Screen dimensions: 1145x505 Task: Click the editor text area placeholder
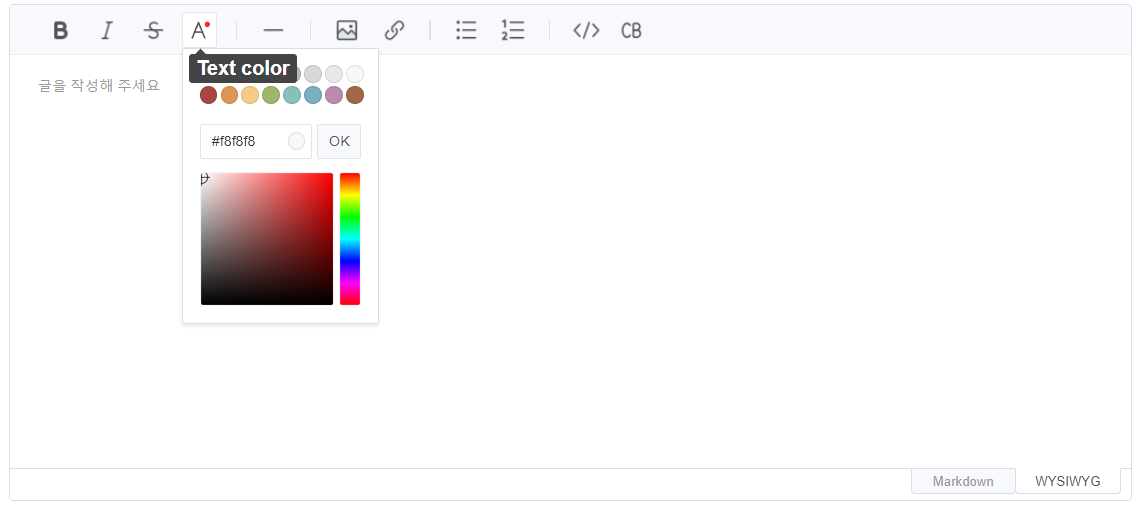coord(99,85)
